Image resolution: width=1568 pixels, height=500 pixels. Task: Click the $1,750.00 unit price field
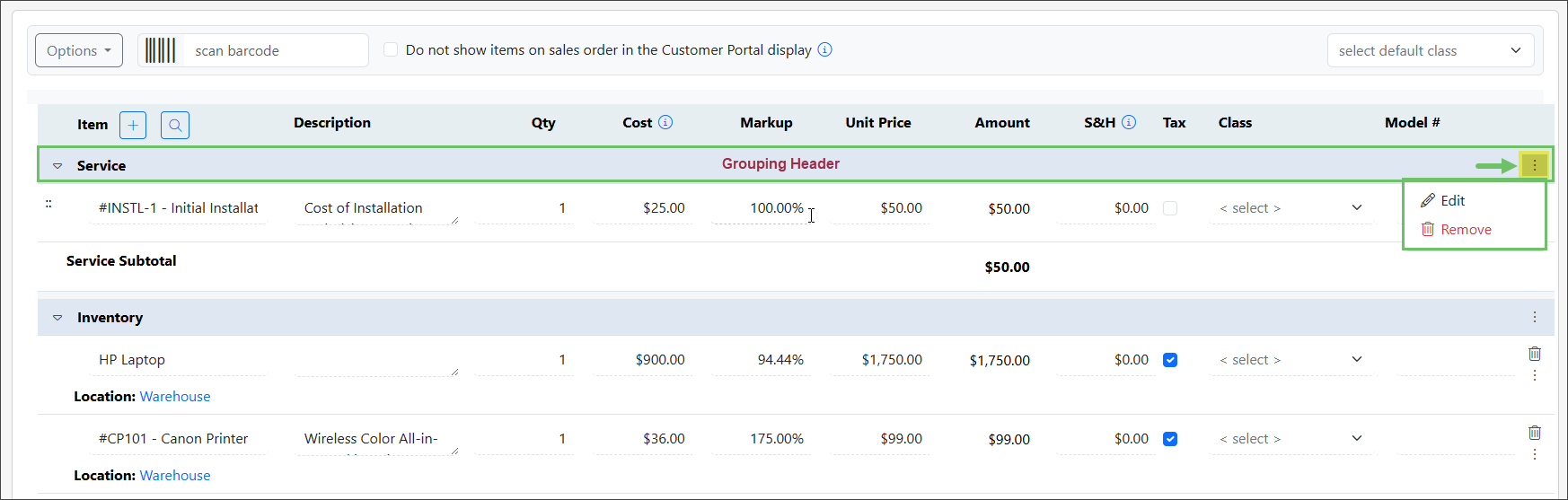tap(880, 360)
